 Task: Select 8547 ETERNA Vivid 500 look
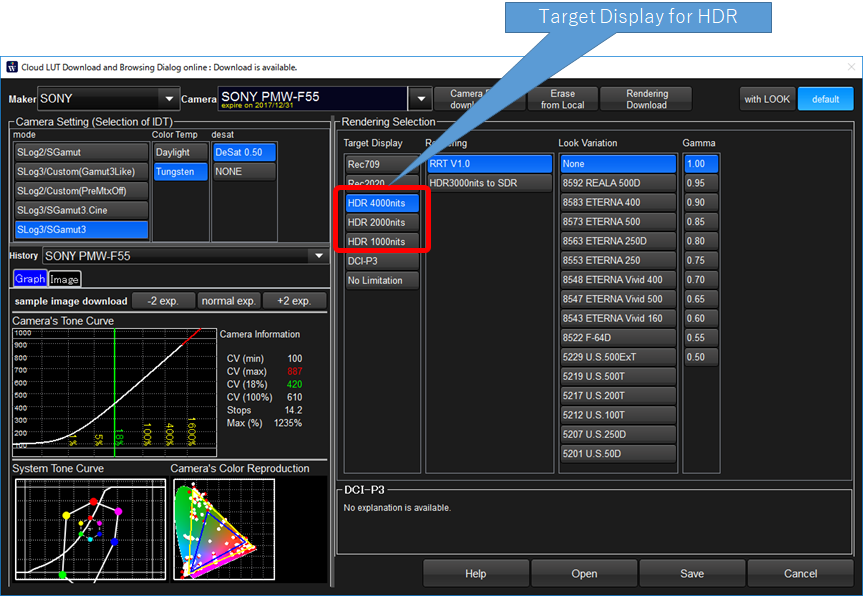point(618,299)
